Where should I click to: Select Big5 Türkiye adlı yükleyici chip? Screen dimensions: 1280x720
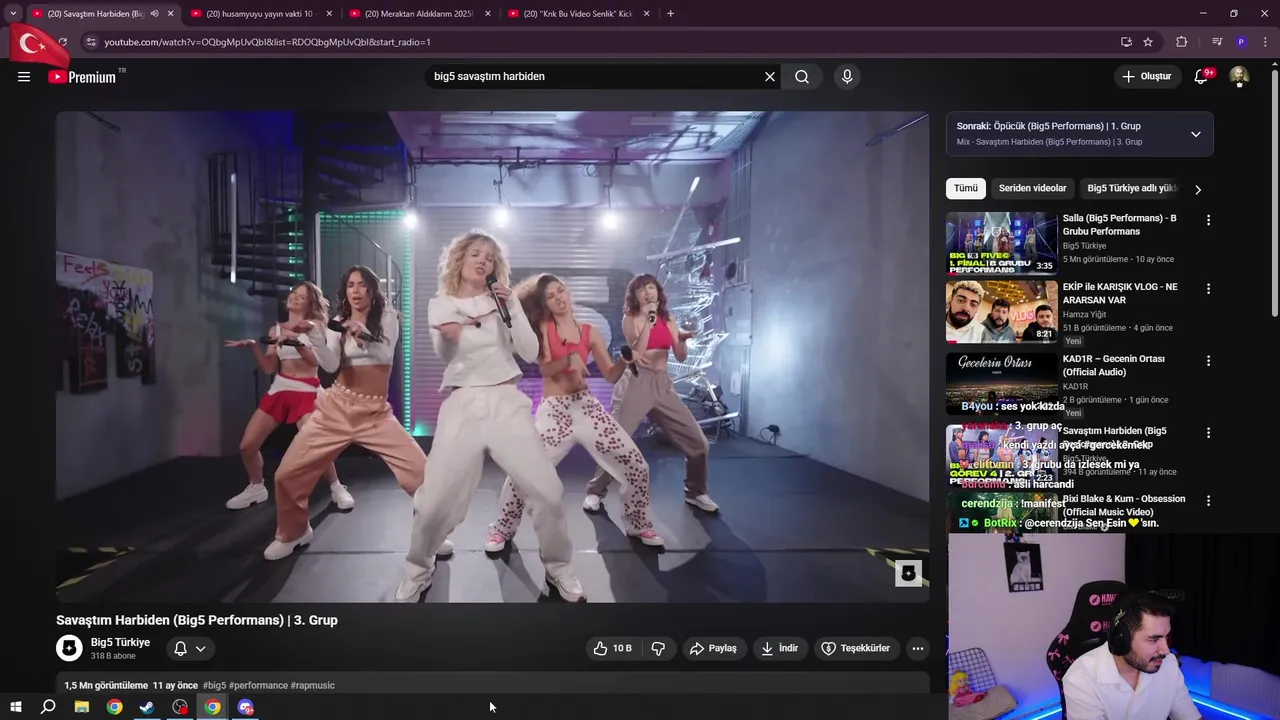pyautogui.click(x=1132, y=188)
